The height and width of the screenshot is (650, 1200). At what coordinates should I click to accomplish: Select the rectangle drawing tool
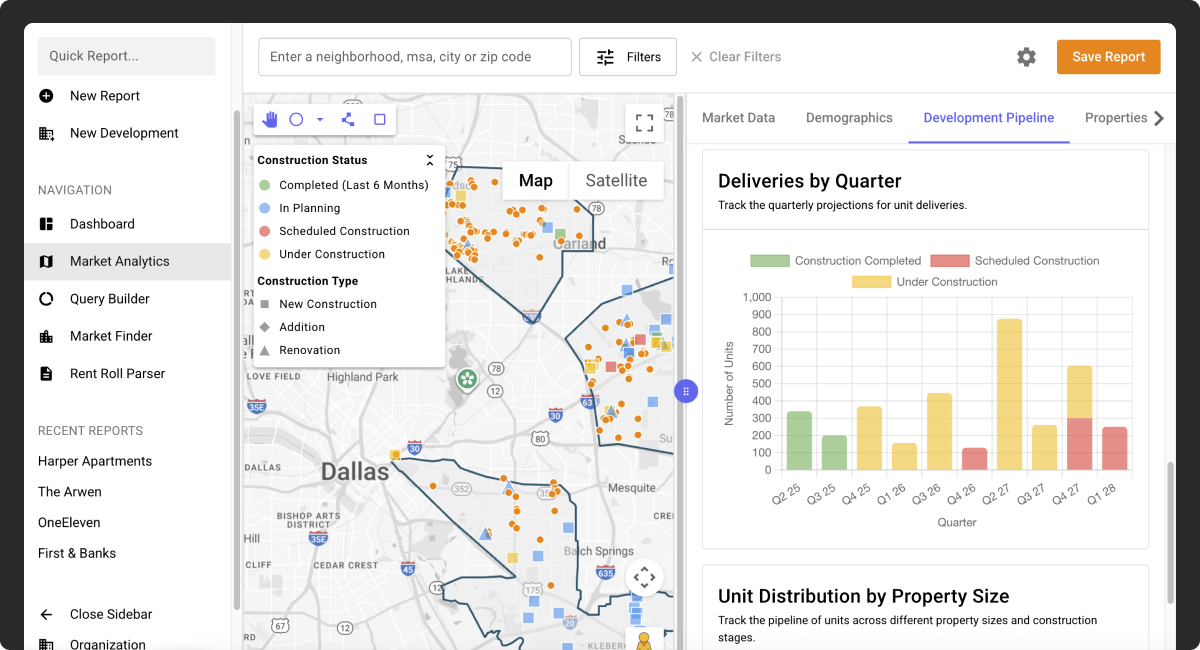[x=380, y=120]
